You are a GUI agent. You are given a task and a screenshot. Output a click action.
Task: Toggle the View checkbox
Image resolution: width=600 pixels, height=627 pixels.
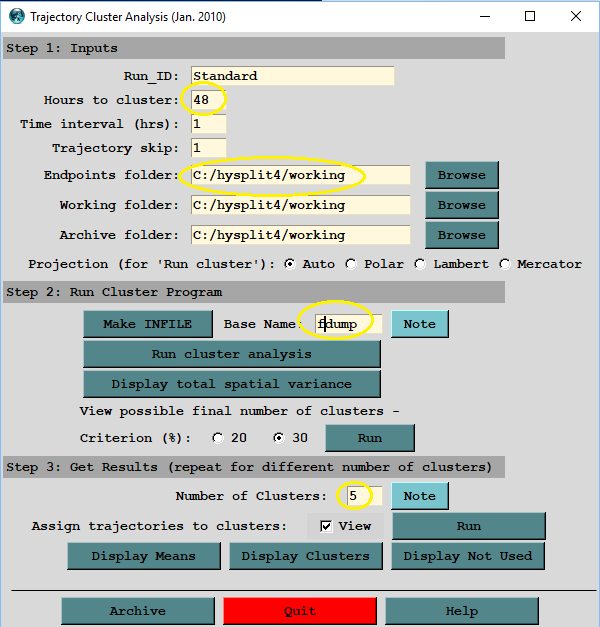coord(327,526)
